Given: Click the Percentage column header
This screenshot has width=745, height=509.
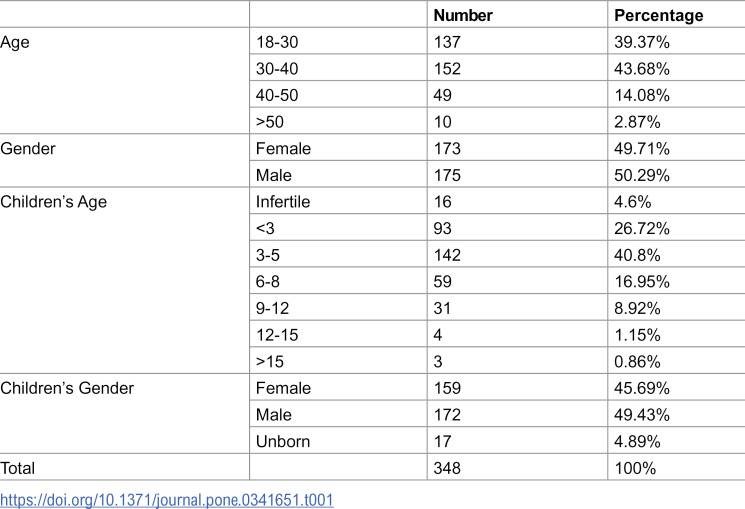Looking at the screenshot, I should point(659,15).
